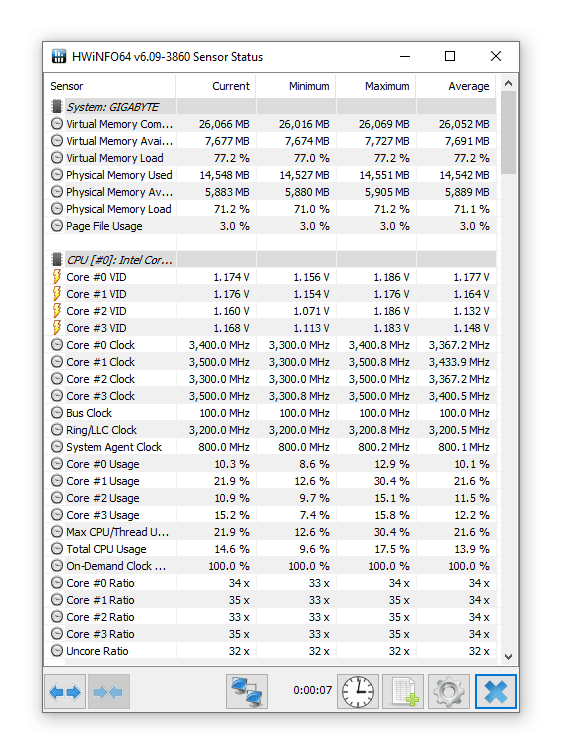
Task: Click the scrollbar down arrow
Action: coord(508,656)
